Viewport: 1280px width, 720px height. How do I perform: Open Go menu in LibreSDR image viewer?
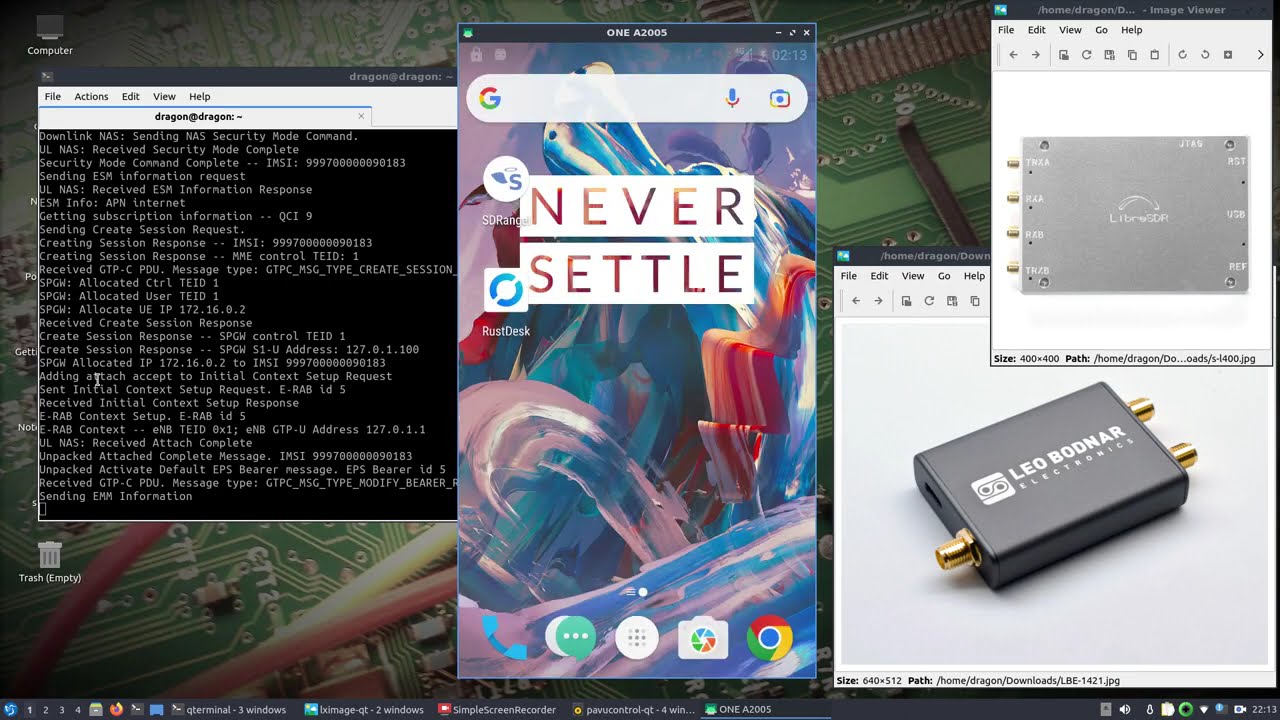[x=1101, y=30]
